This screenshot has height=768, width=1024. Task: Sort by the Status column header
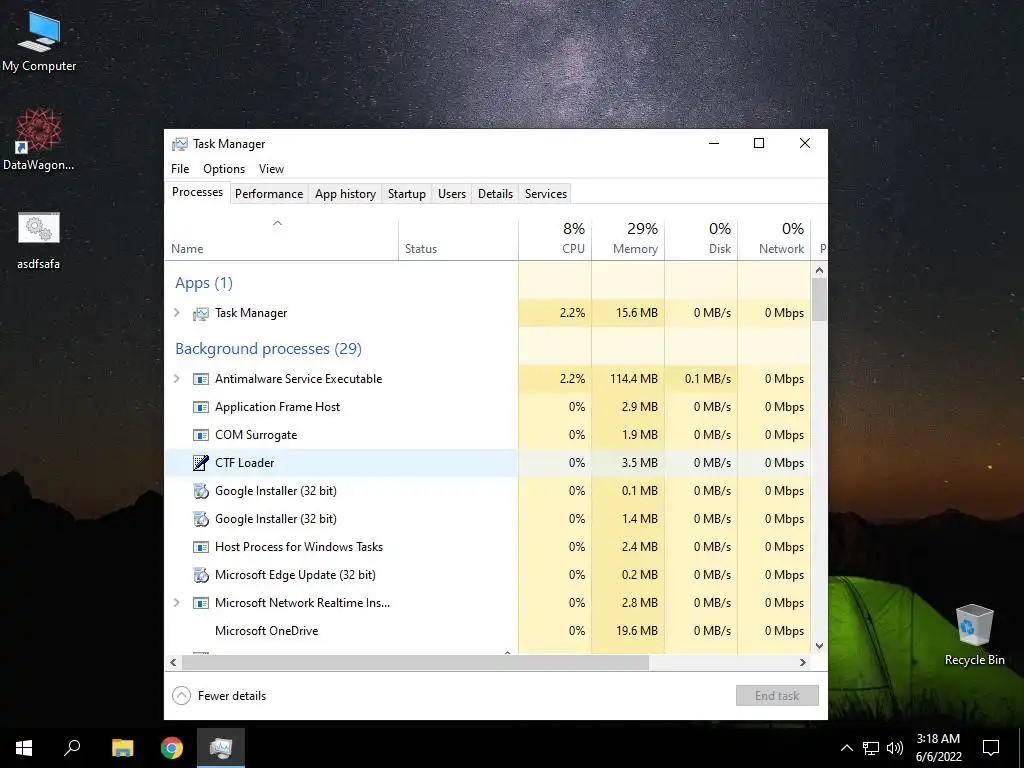pyautogui.click(x=458, y=238)
